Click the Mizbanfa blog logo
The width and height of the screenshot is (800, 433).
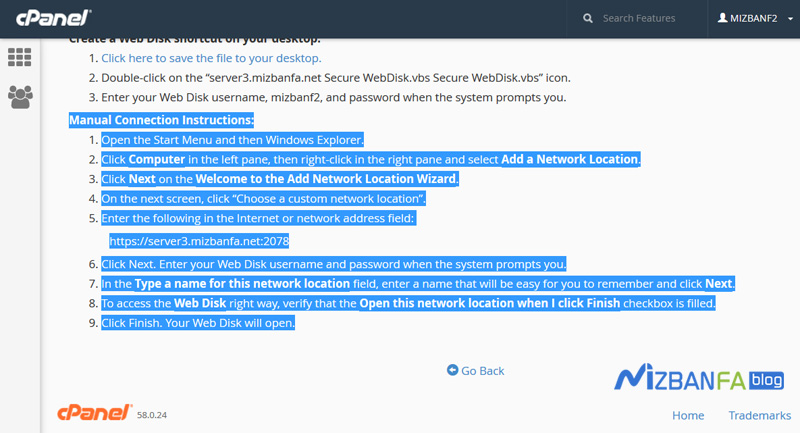(x=699, y=378)
